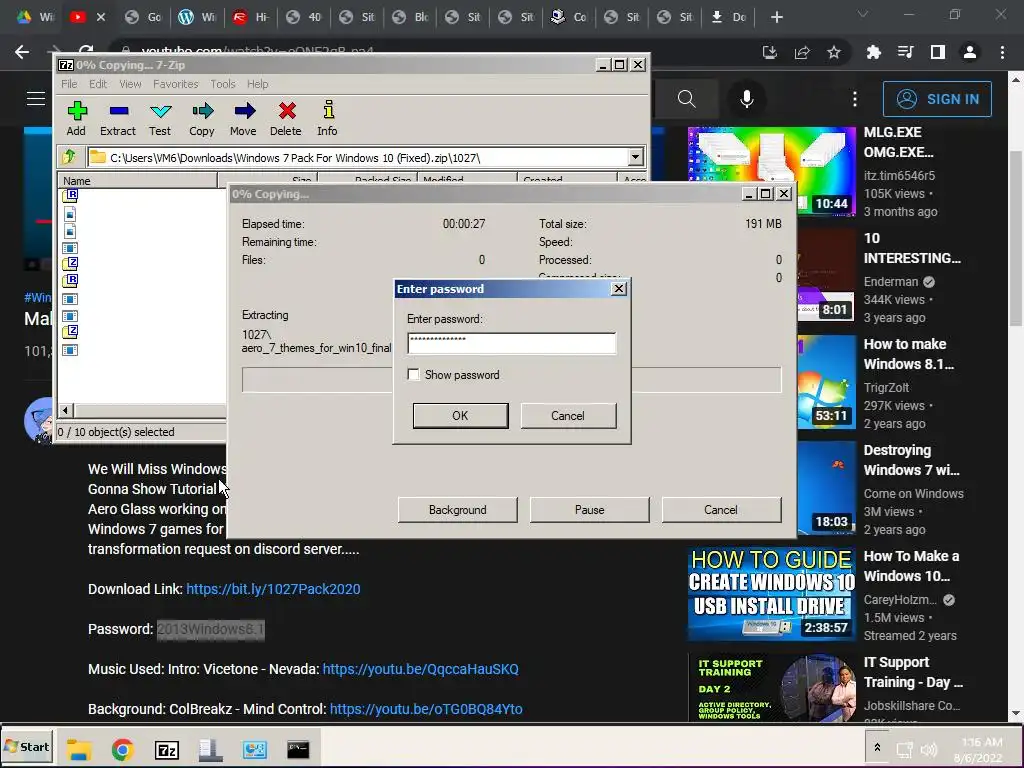This screenshot has width=1024, height=768.
Task: Click the Start button
Action: [27, 747]
